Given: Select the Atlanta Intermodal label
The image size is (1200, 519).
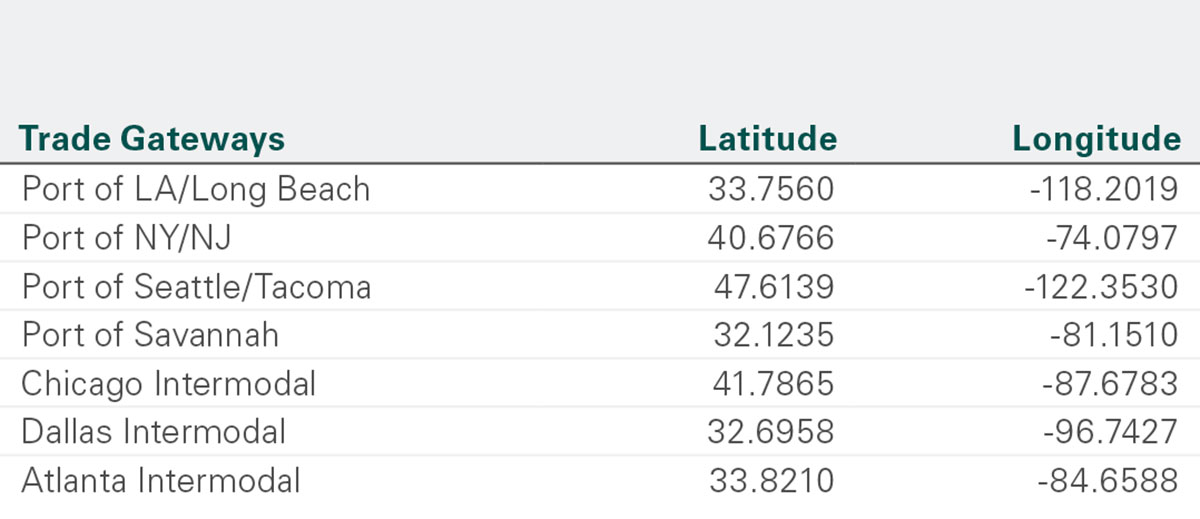Looking at the screenshot, I should [x=160, y=480].
